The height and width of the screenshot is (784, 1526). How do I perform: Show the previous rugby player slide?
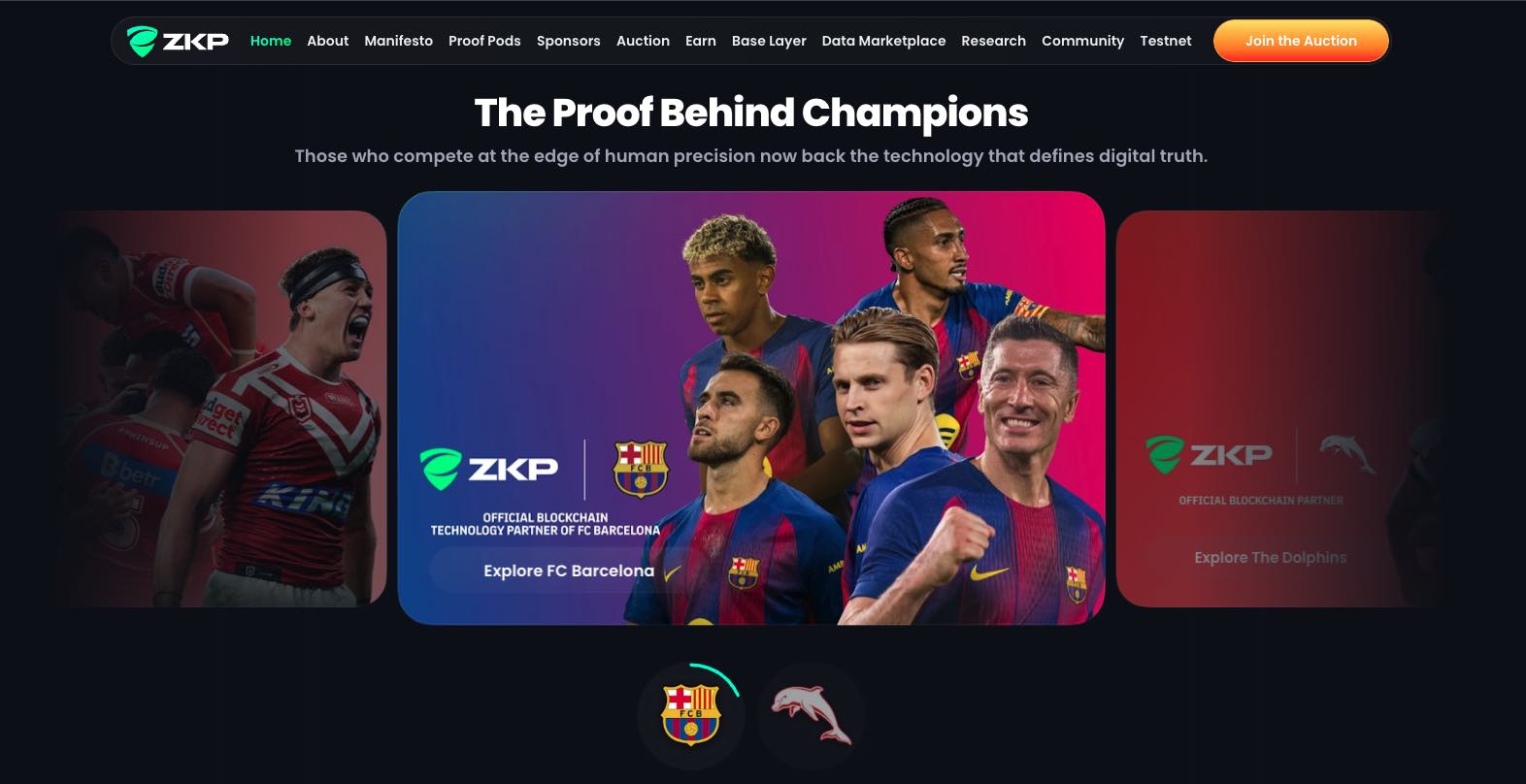point(223,408)
